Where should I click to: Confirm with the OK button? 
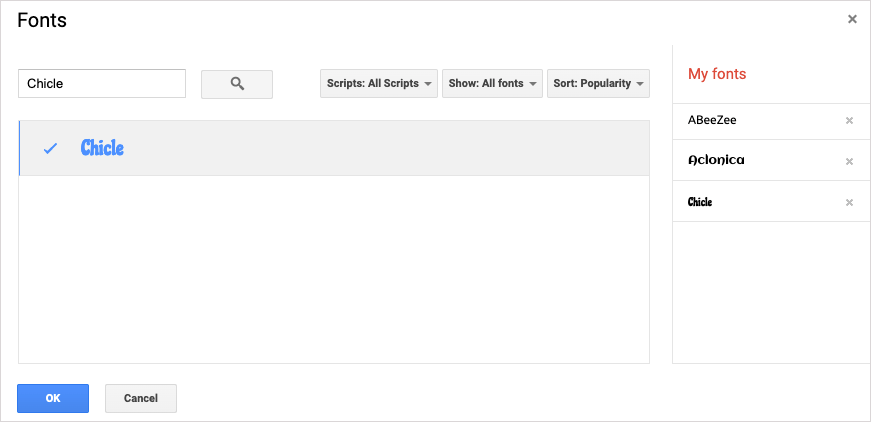tap(53, 398)
